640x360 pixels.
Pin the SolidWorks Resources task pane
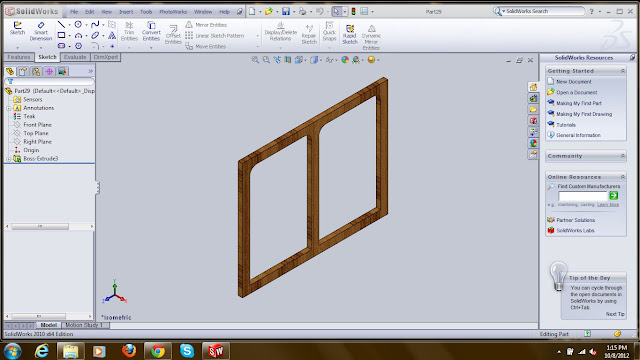pos(632,58)
